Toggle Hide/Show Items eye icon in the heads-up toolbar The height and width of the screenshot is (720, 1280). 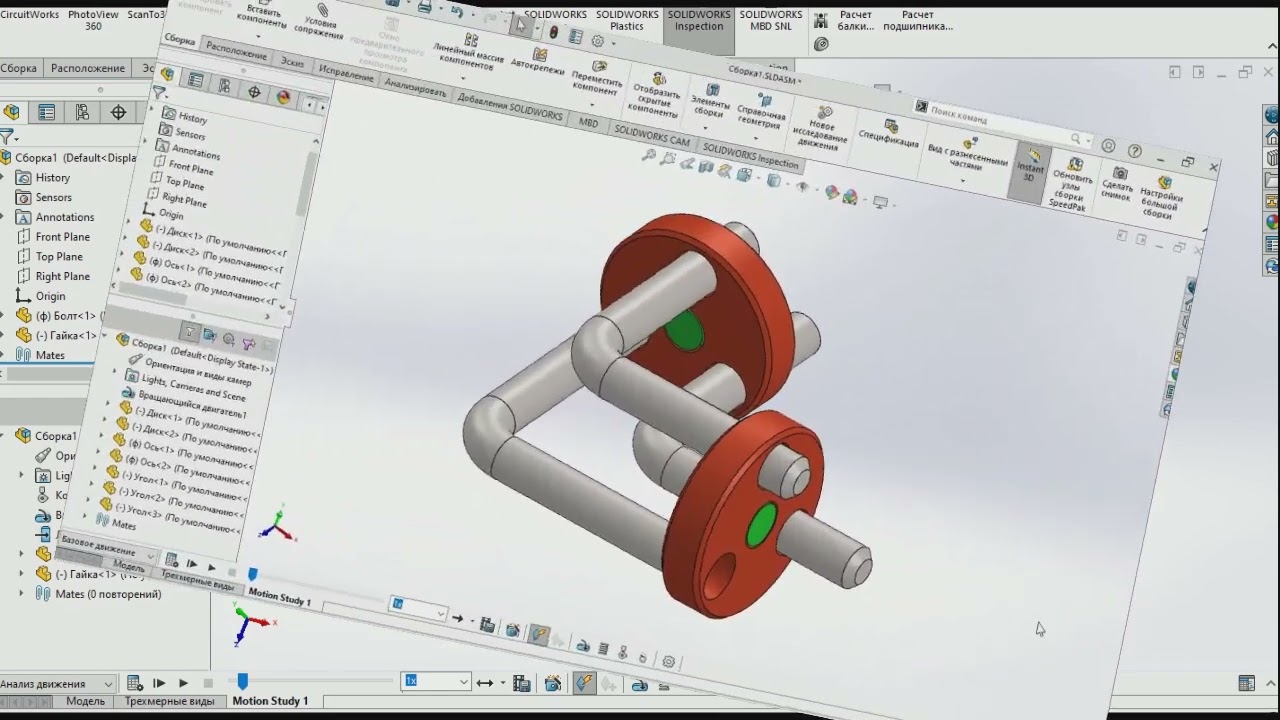(803, 186)
